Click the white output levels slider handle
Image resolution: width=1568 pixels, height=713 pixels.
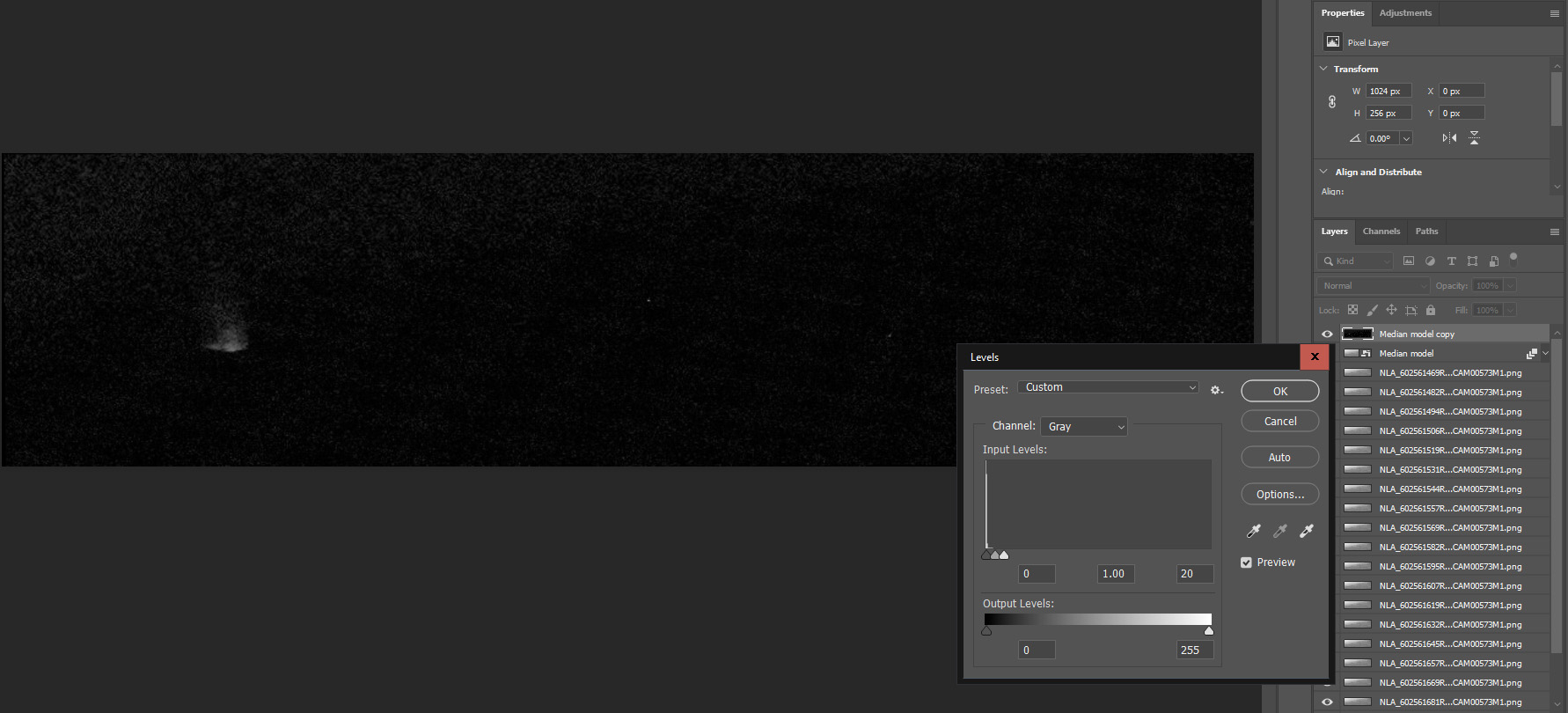pyautogui.click(x=1208, y=631)
